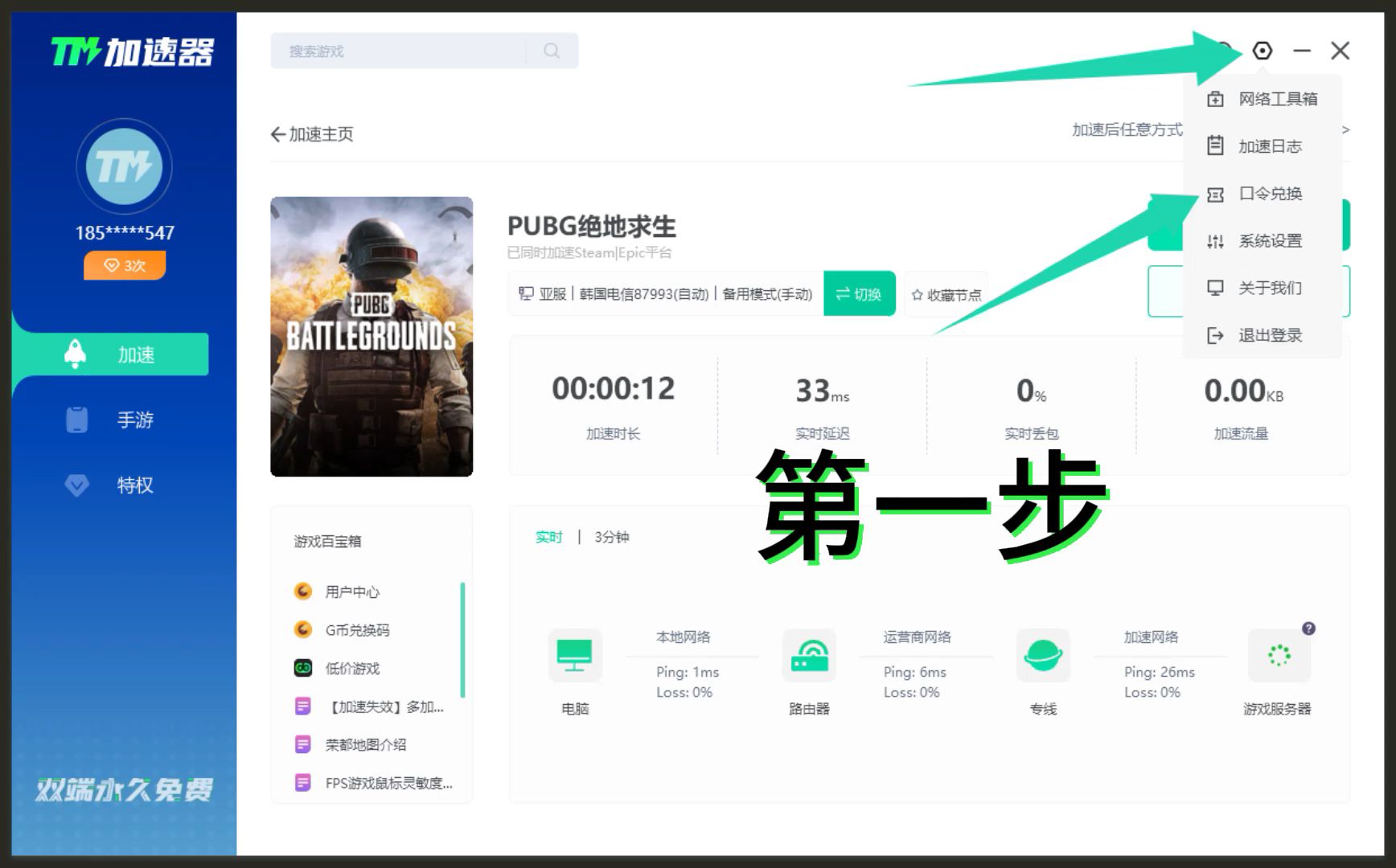Click the 33ms 实时延迟 value
Viewport: 1396px width, 868px height.
[x=822, y=391]
